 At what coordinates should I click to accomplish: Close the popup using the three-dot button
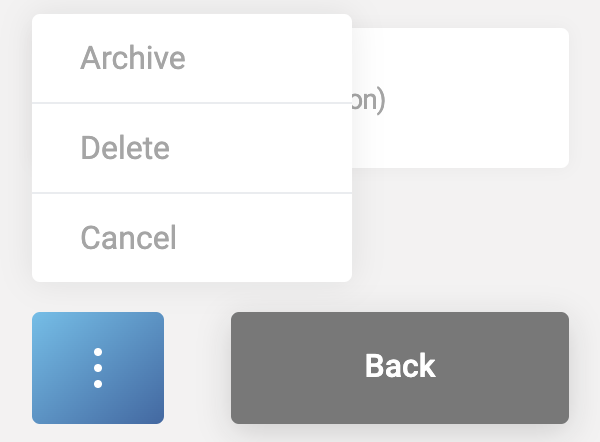pos(98,368)
